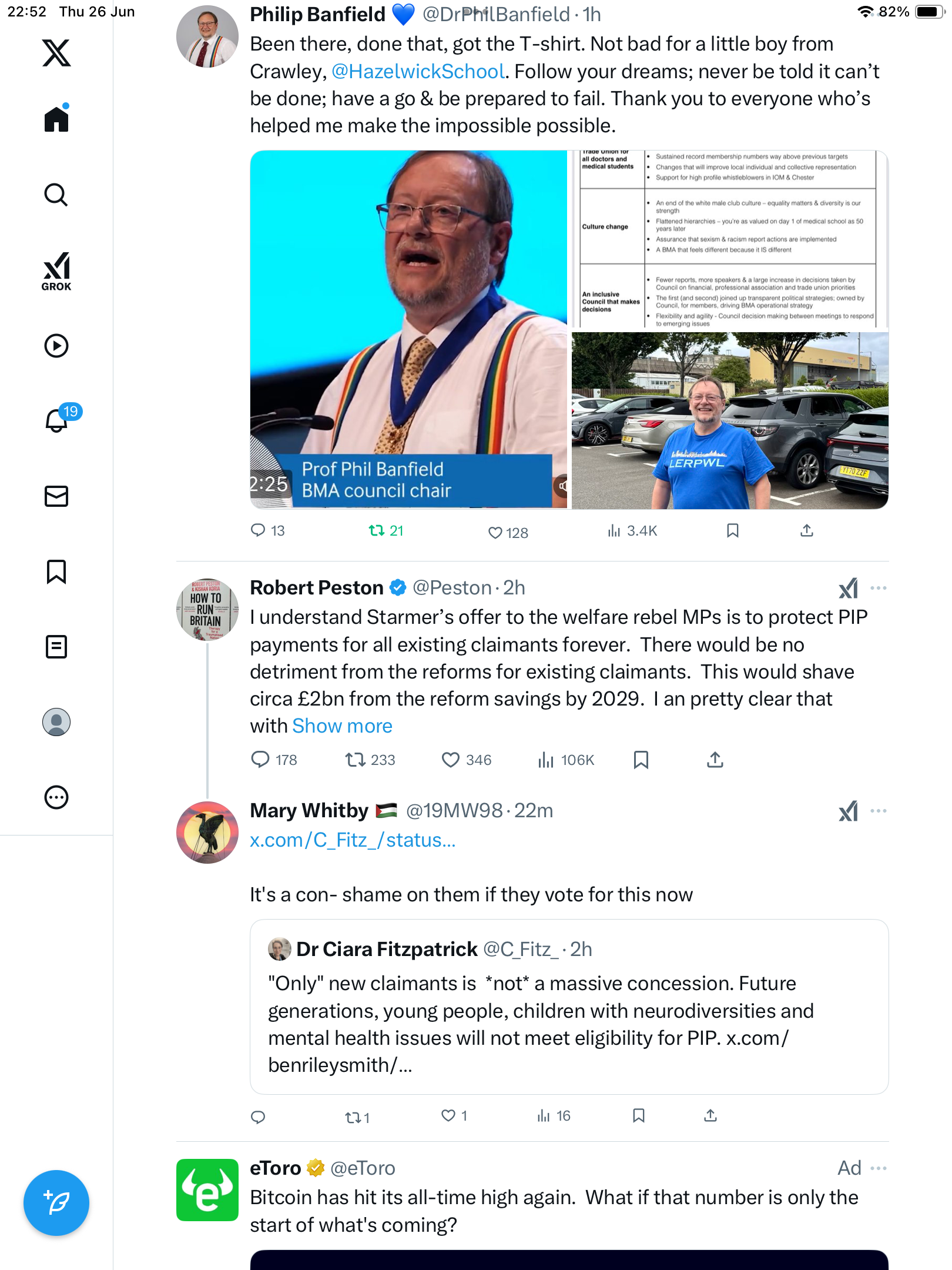Open the Search magnifier in sidebar
The width and height of the screenshot is (952, 1270).
pyautogui.click(x=56, y=195)
